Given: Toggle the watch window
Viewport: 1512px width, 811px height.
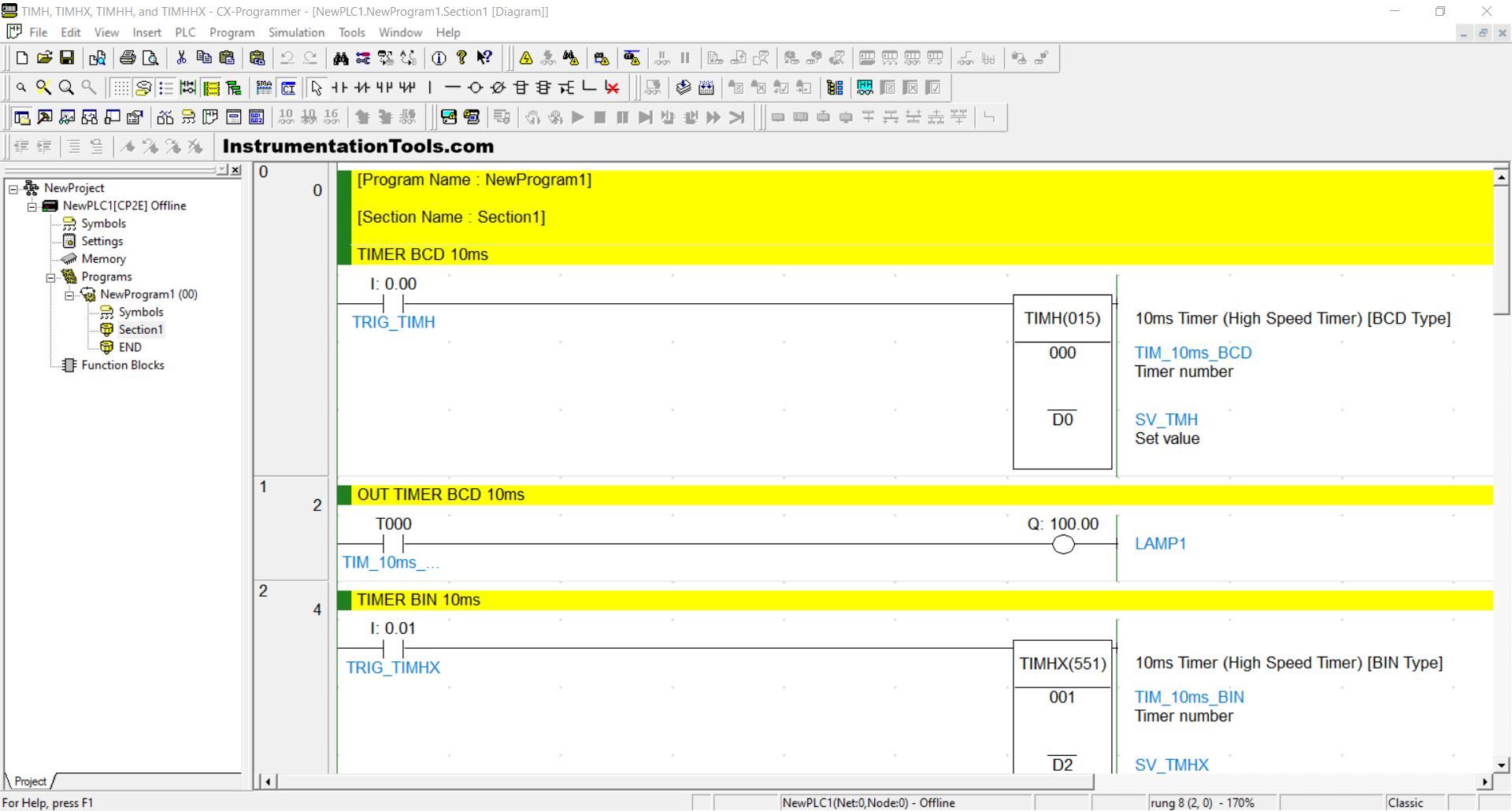Looking at the screenshot, I should click(68, 117).
